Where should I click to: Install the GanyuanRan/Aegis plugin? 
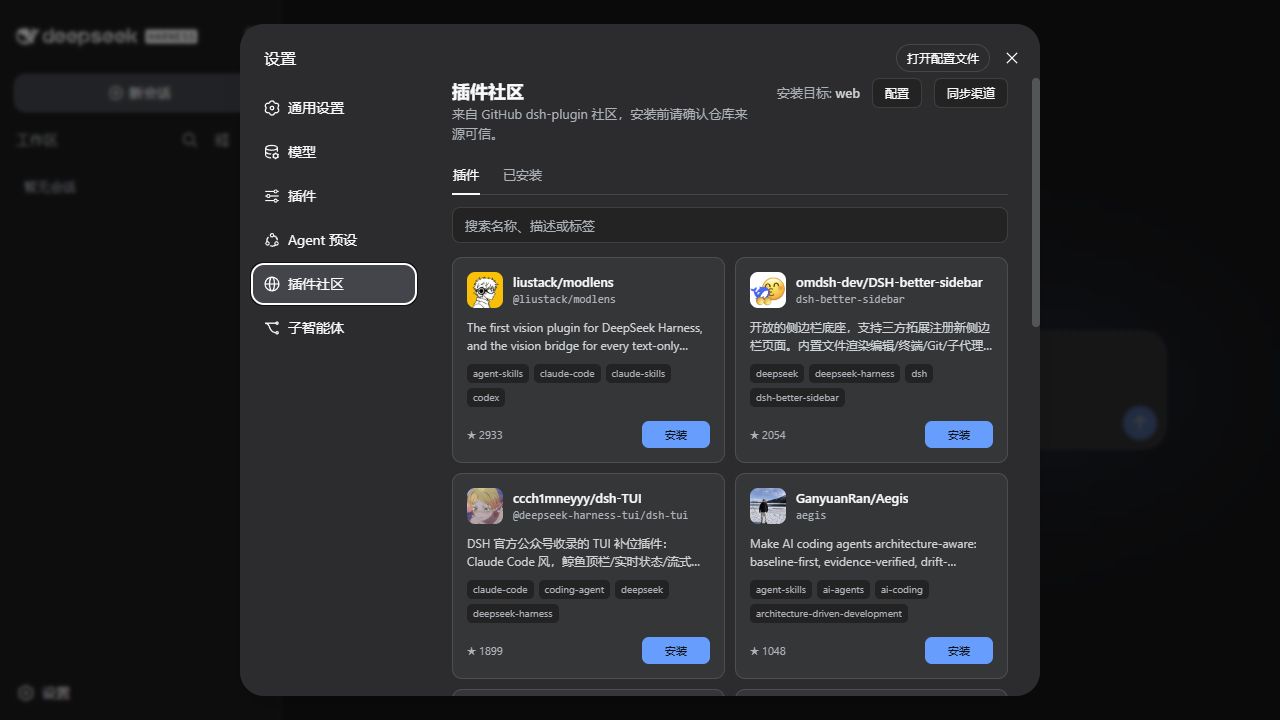[x=959, y=651]
